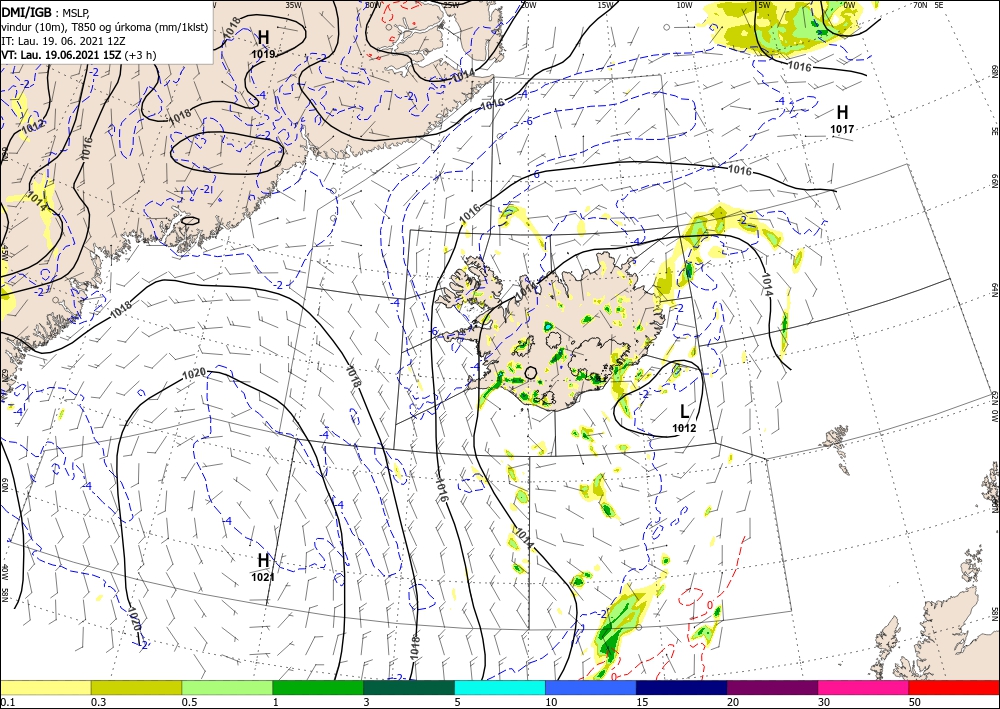Screen dimensions: 1000x709
Task: Click the red 50+ legend band
Action: click(x=954, y=687)
